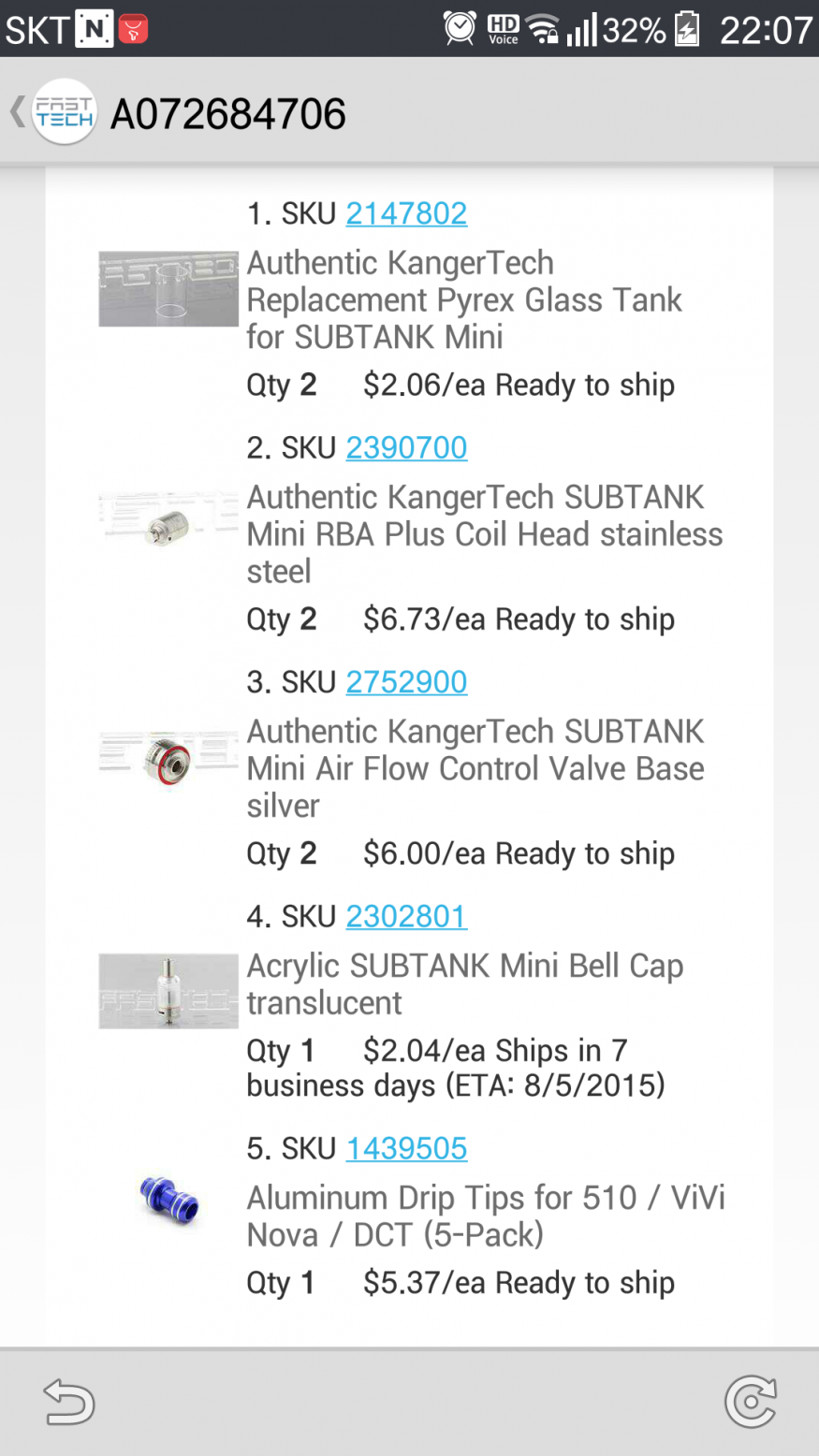Tap the battery charging status icon
Screen dimensions: 819x1456
pos(688,29)
